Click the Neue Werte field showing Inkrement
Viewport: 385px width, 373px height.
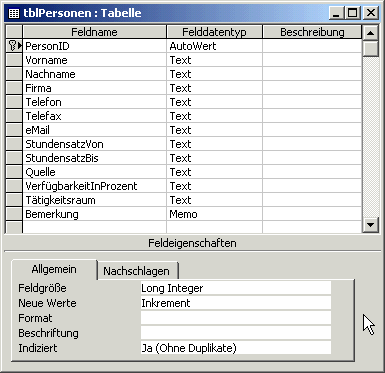click(x=236, y=303)
